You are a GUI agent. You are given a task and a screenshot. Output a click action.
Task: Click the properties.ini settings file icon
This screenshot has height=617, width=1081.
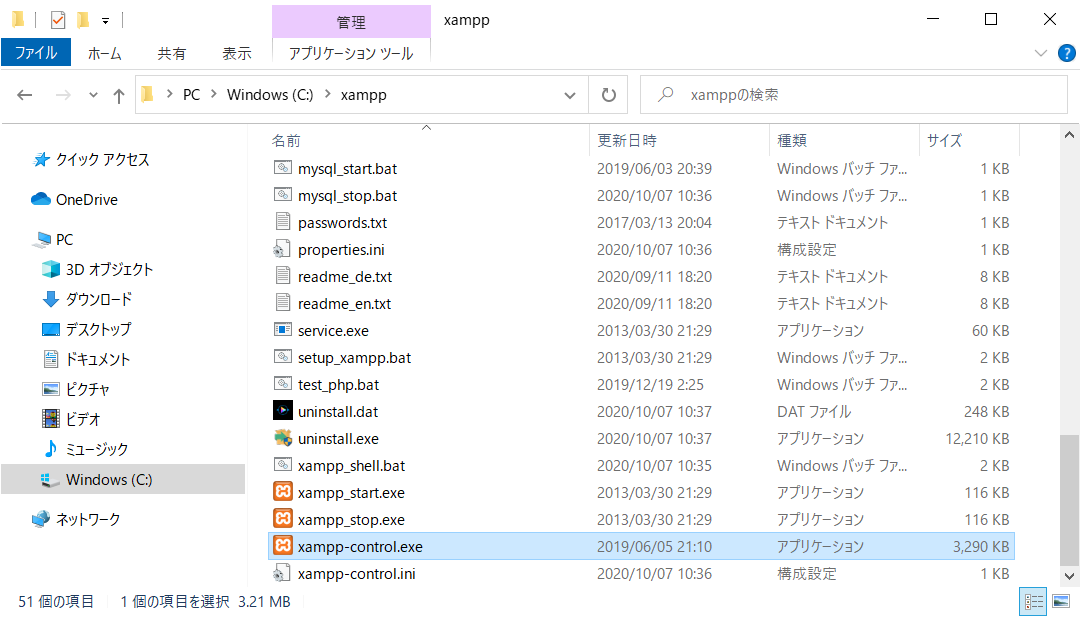(x=281, y=249)
